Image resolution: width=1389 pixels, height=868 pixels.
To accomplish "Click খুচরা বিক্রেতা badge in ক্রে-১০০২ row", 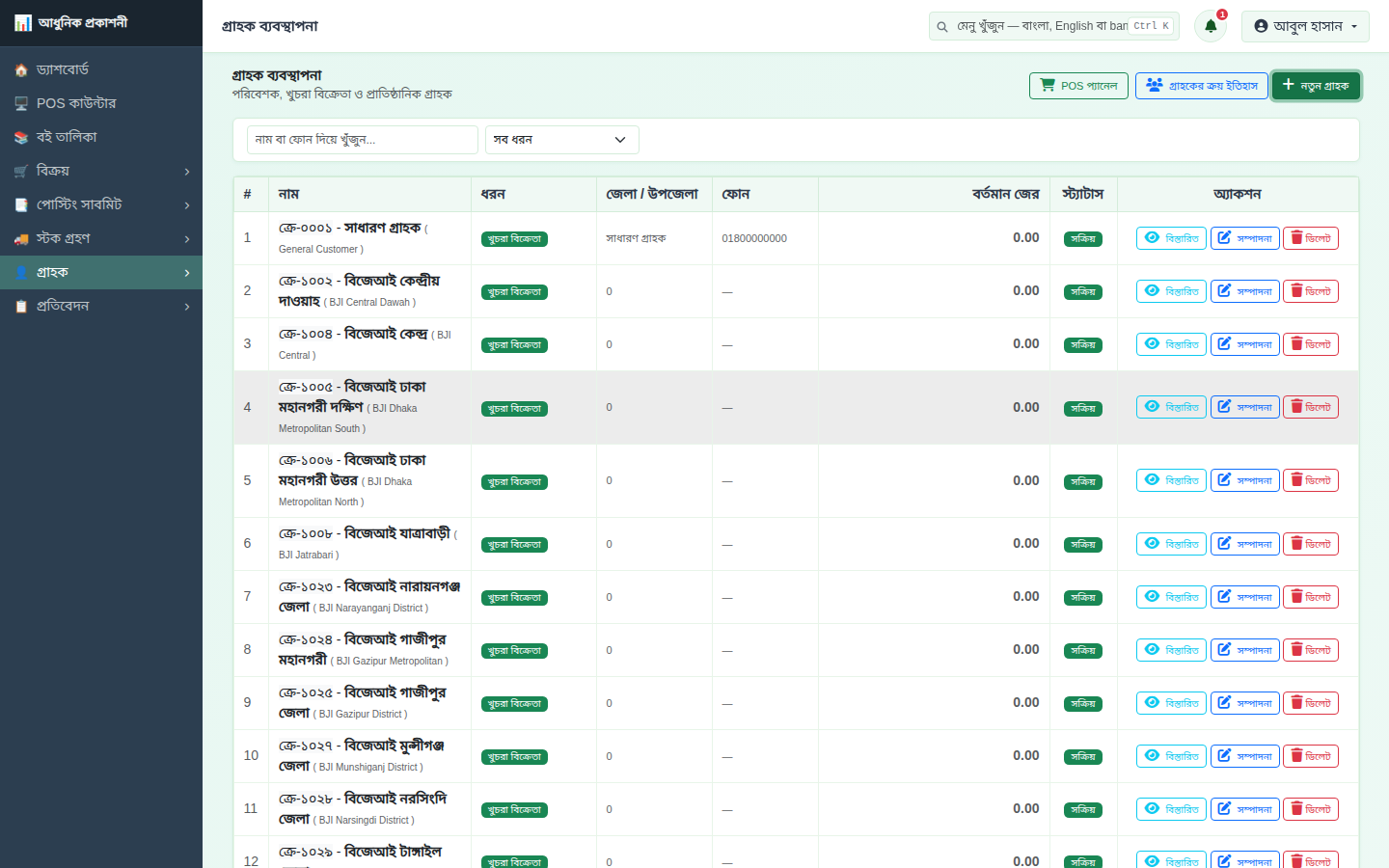I will [x=514, y=292].
